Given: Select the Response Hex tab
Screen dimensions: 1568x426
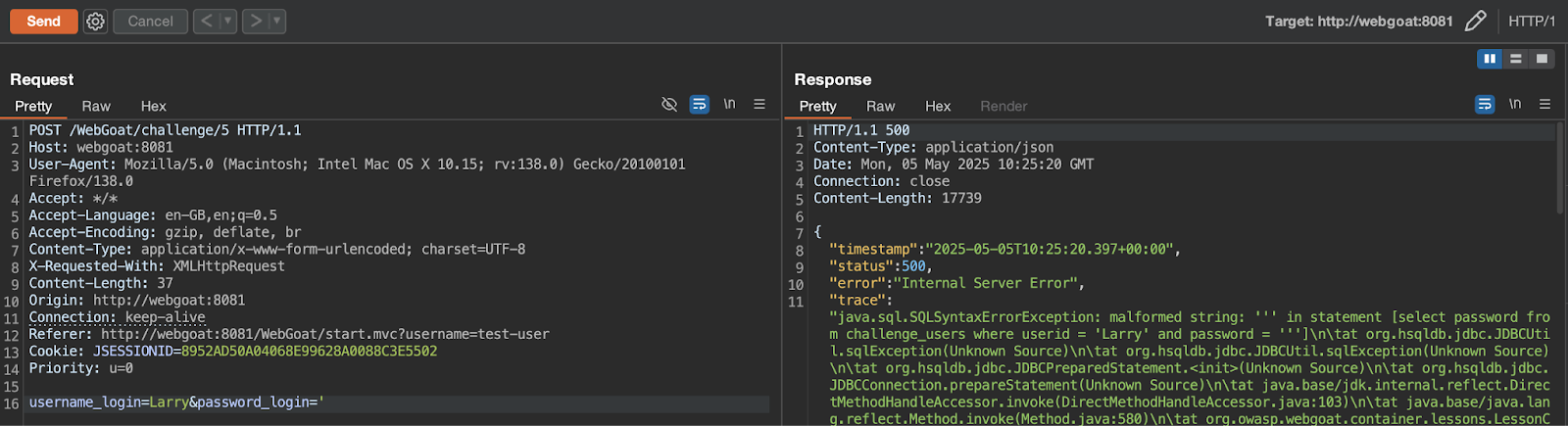Looking at the screenshot, I should (x=938, y=106).
